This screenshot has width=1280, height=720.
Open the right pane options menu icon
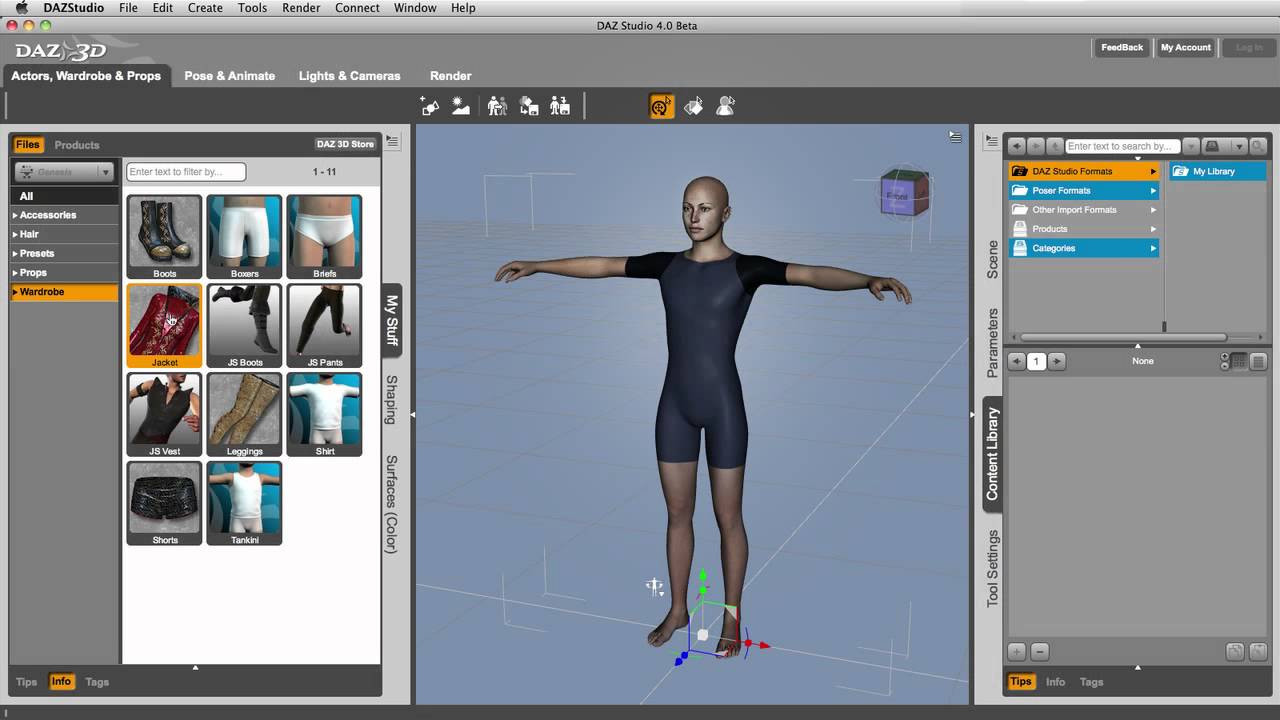[991, 142]
